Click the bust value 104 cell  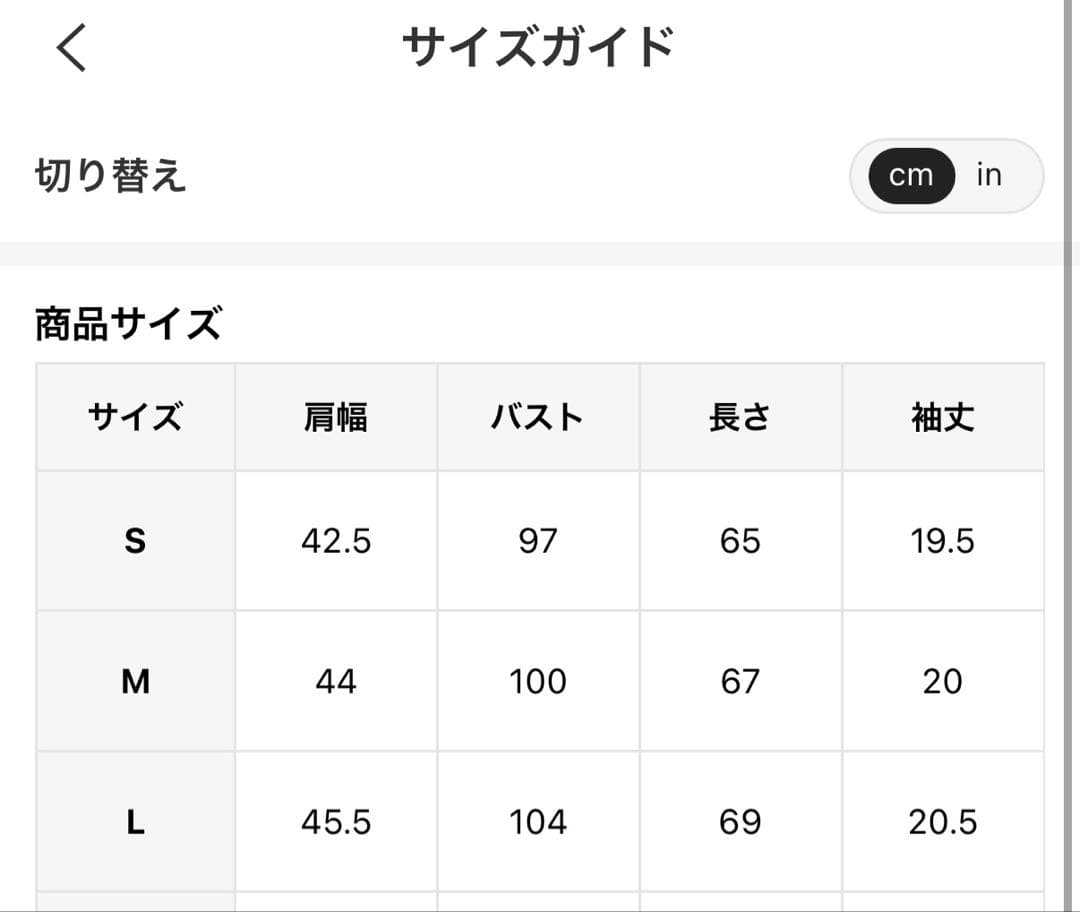tap(538, 822)
